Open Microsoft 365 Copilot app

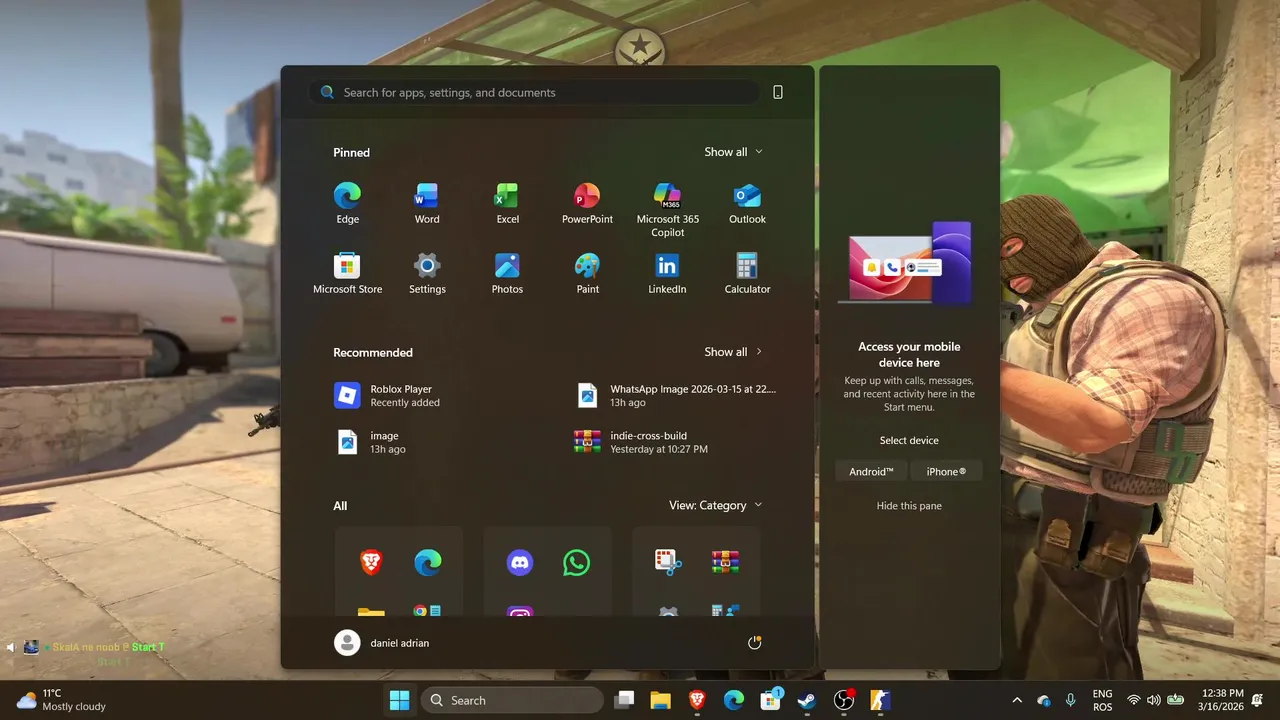[667, 210]
